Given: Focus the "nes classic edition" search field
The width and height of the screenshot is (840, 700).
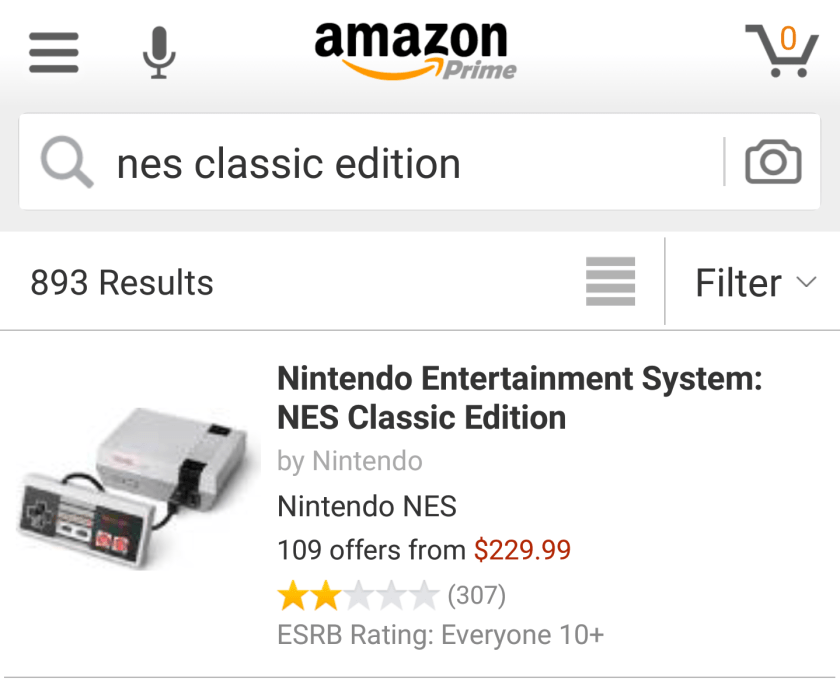Looking at the screenshot, I should click(400, 163).
